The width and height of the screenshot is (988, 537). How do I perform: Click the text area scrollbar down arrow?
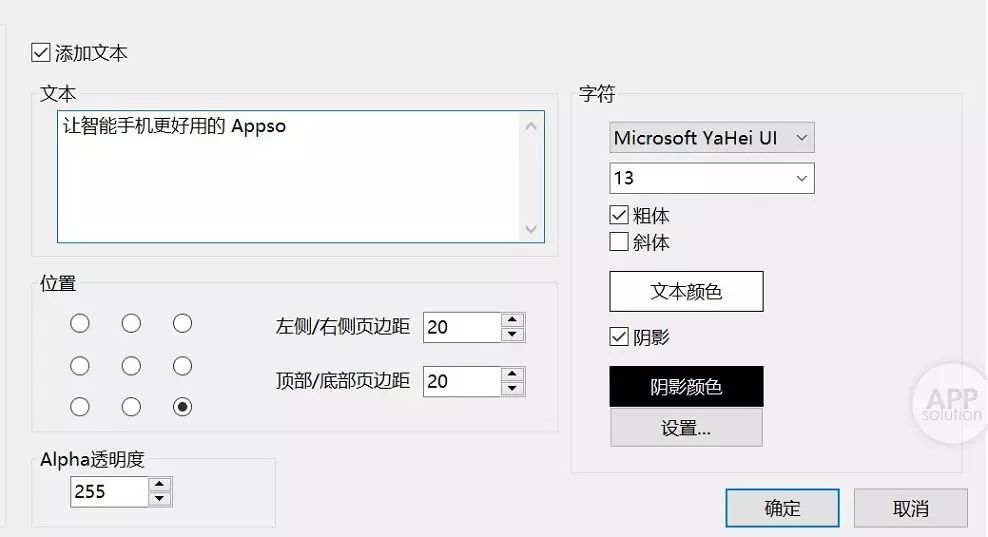tap(532, 229)
